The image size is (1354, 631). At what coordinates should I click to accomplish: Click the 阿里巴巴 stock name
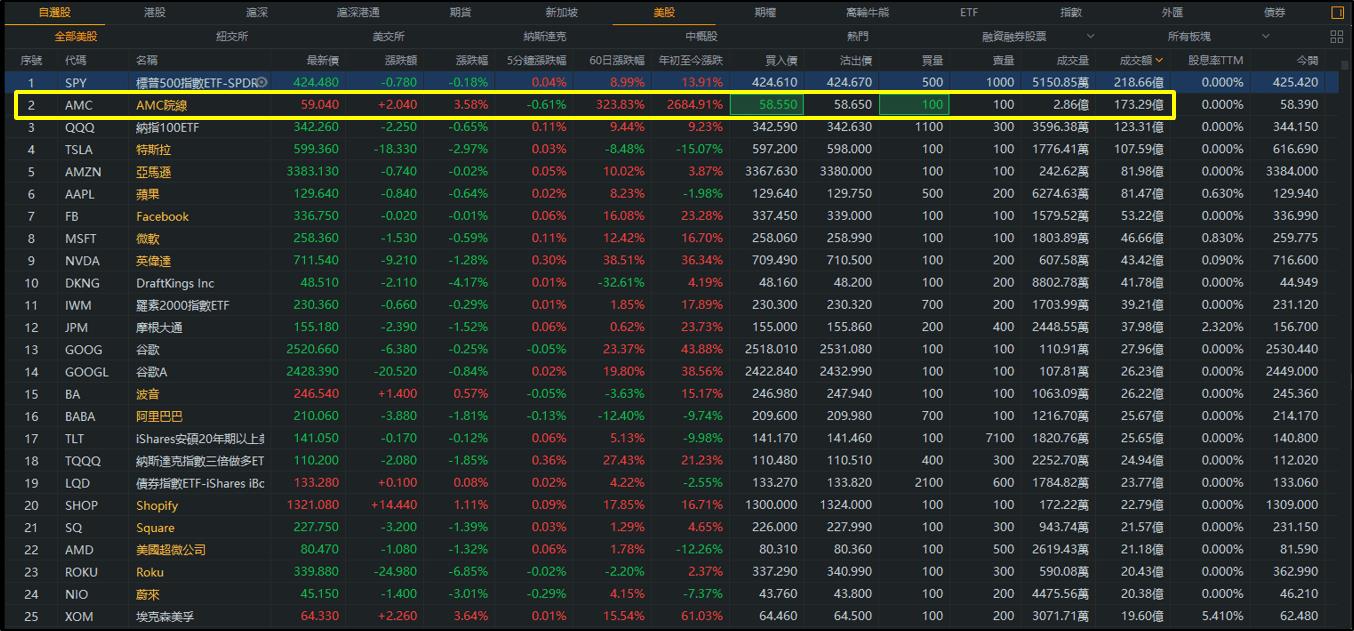pyautogui.click(x=159, y=416)
